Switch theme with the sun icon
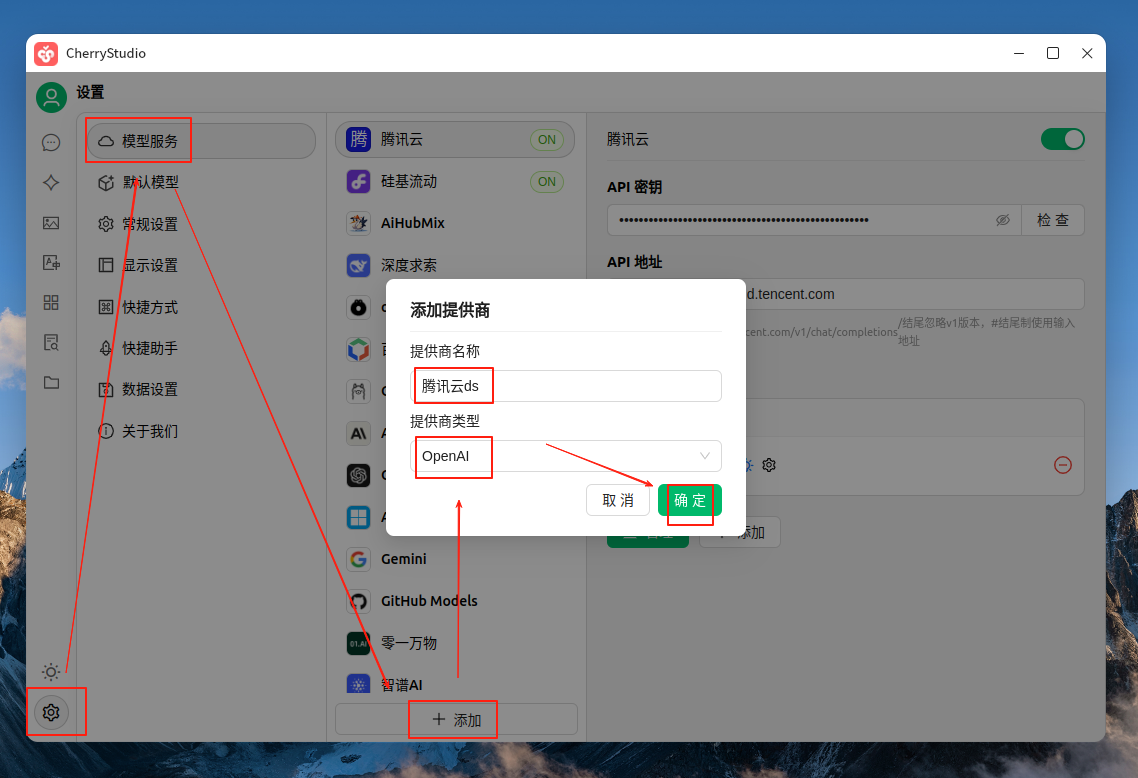This screenshot has height=778, width=1138. click(51, 672)
